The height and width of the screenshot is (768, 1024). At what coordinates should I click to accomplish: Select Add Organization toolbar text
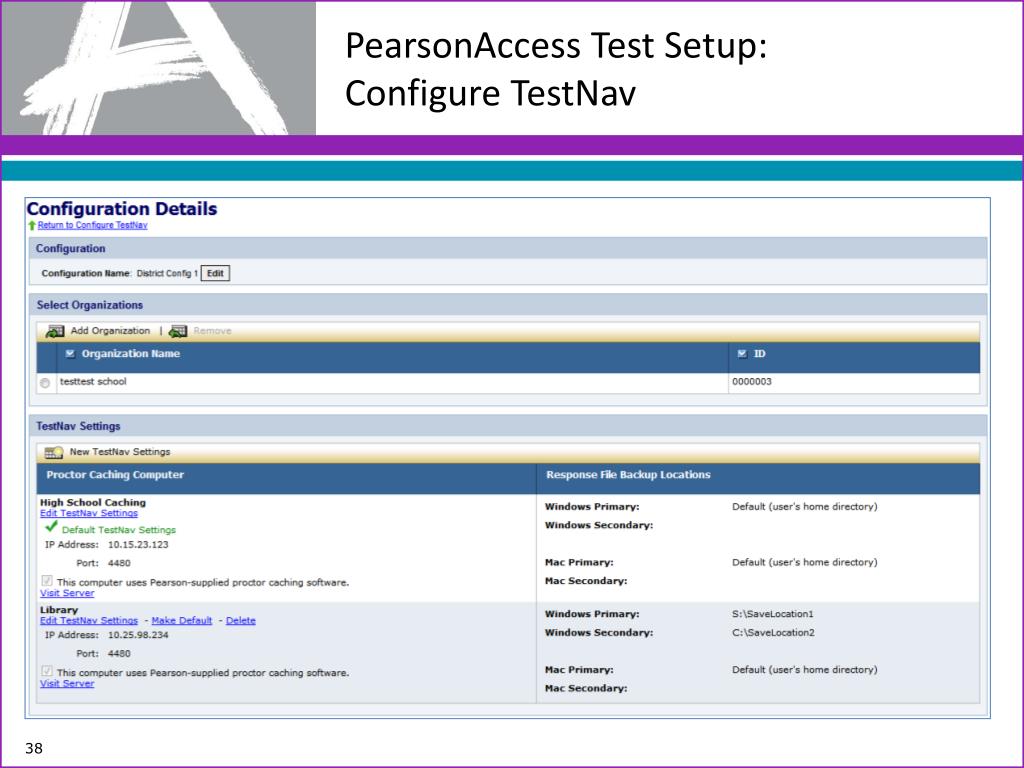tap(110, 331)
